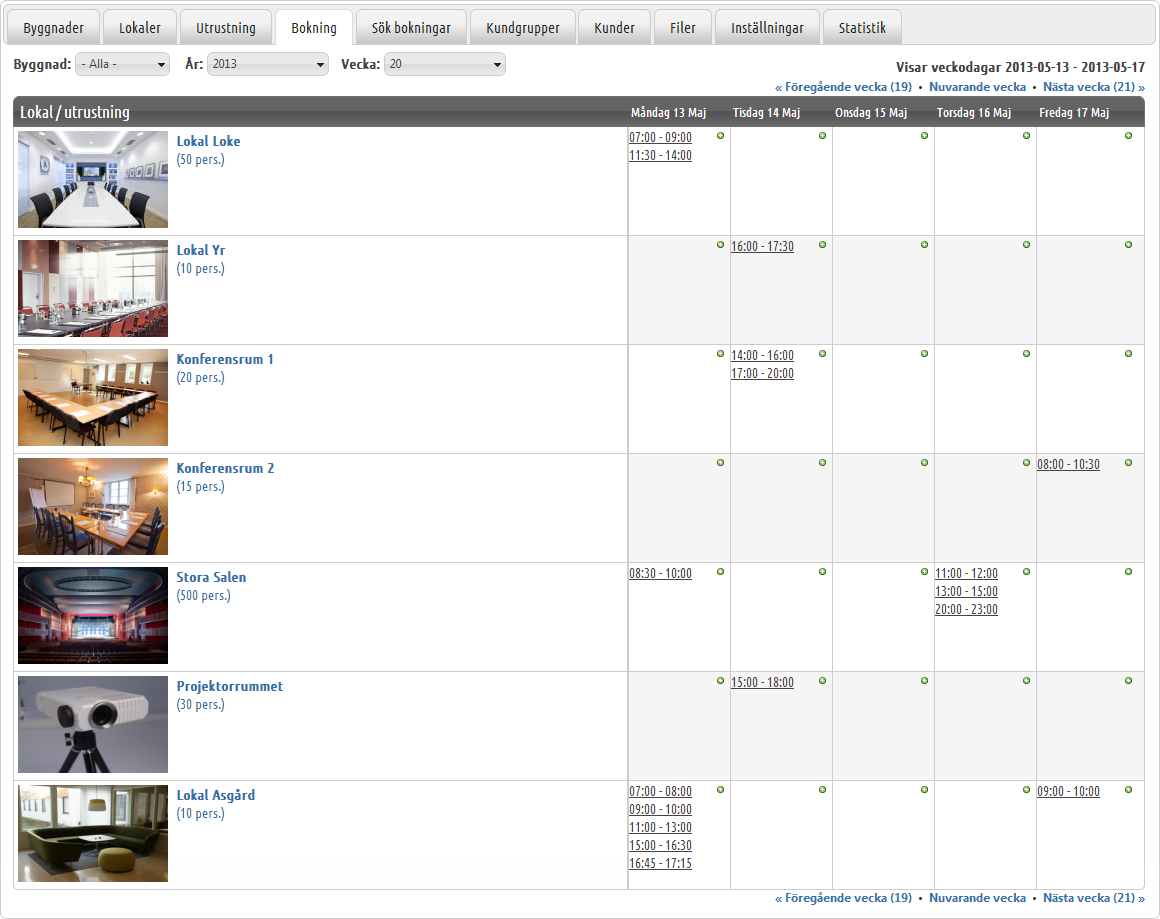Open Stora Salen booking 20:00 - 23:00

[966, 610]
